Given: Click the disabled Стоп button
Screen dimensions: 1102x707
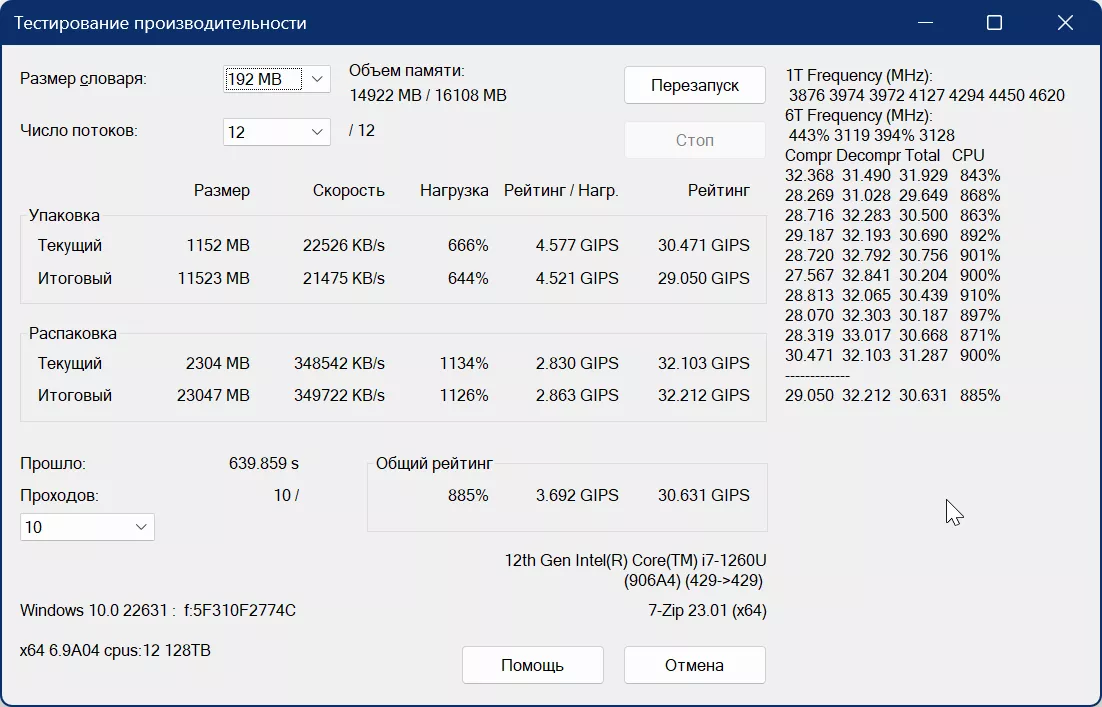Looking at the screenshot, I should 694,140.
